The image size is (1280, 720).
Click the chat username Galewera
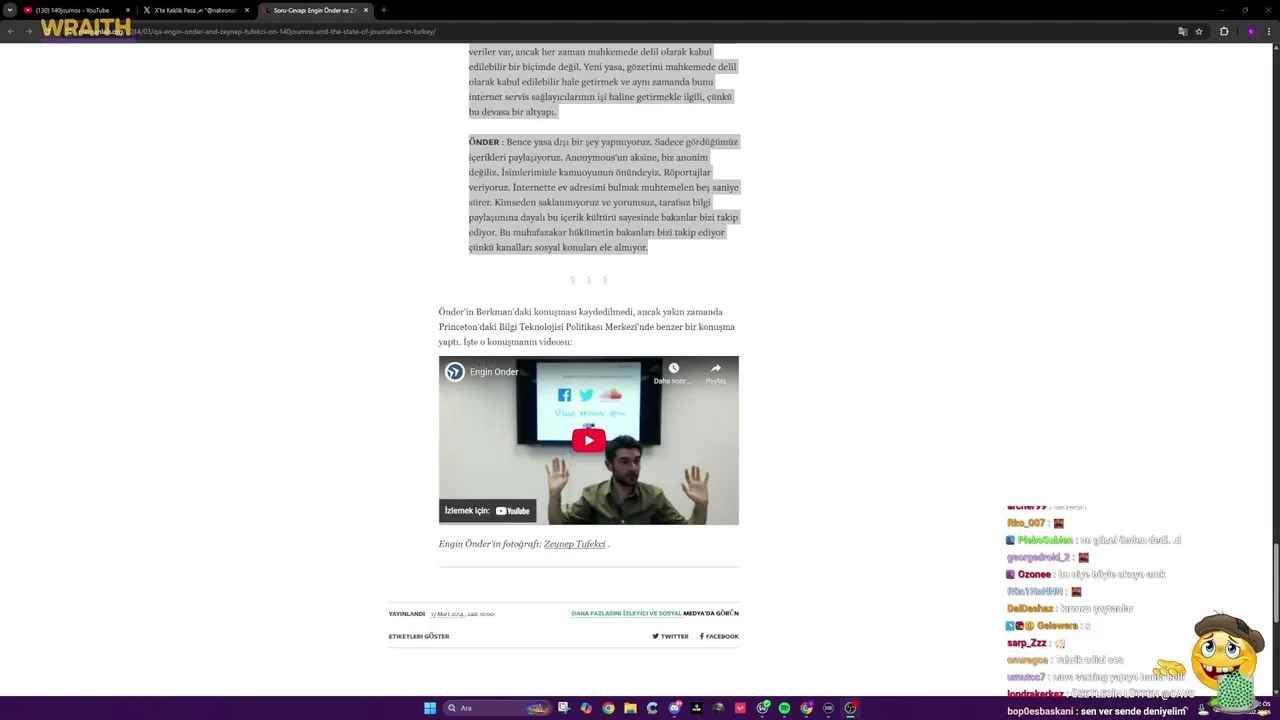(x=1057, y=626)
